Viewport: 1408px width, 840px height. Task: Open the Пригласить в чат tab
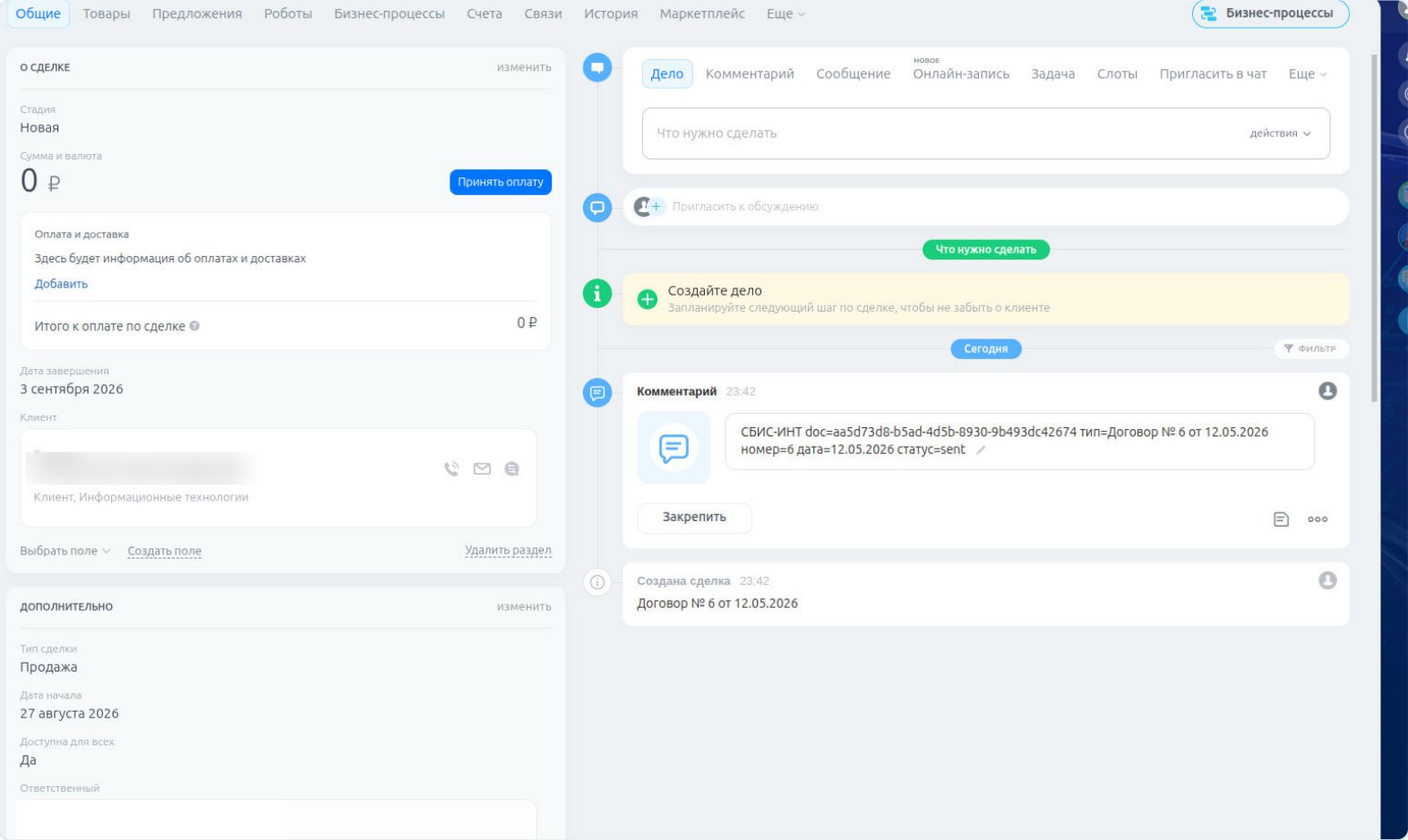(x=1213, y=73)
